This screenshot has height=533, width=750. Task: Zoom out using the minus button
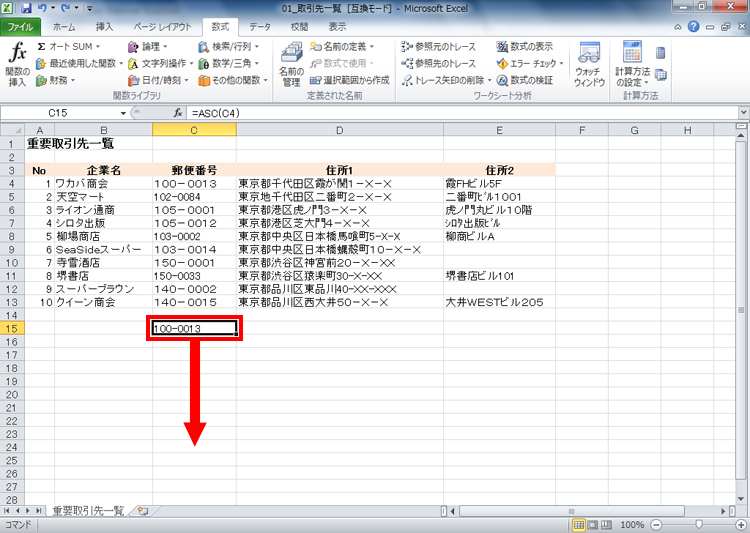tap(657, 525)
